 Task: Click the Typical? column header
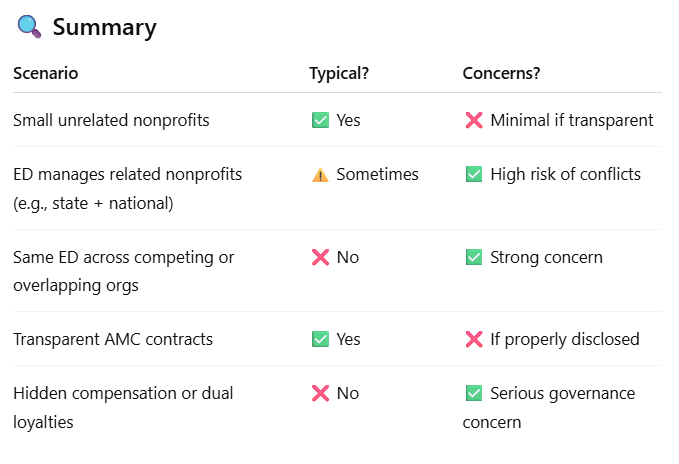tap(342, 73)
